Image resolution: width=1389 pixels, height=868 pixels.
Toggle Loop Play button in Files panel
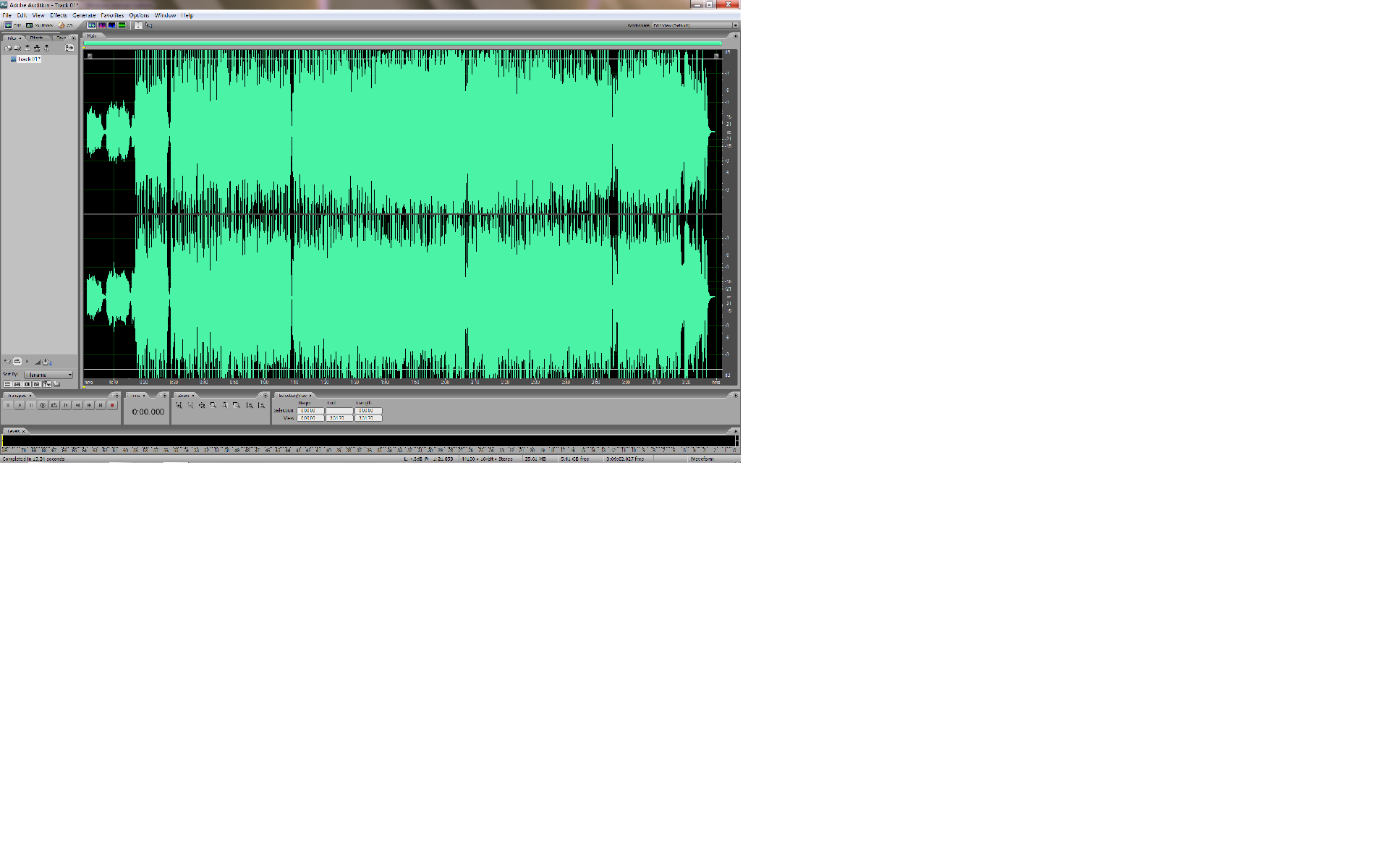pos(17,361)
